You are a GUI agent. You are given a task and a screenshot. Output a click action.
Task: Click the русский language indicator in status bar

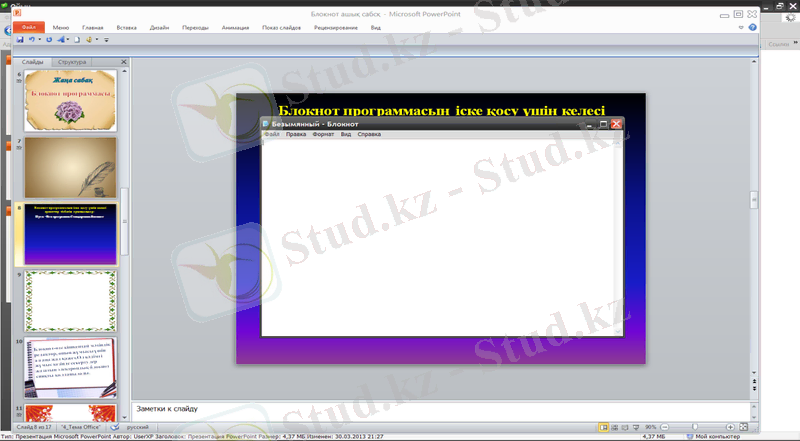137,427
